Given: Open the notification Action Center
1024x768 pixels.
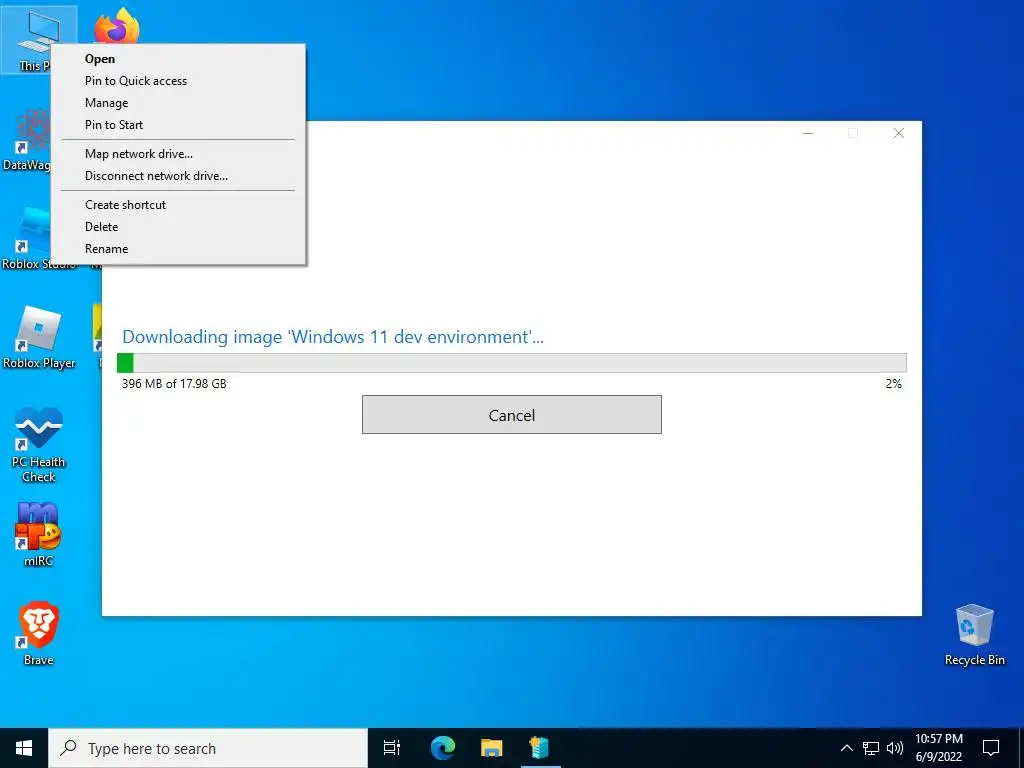Looking at the screenshot, I should (991, 748).
